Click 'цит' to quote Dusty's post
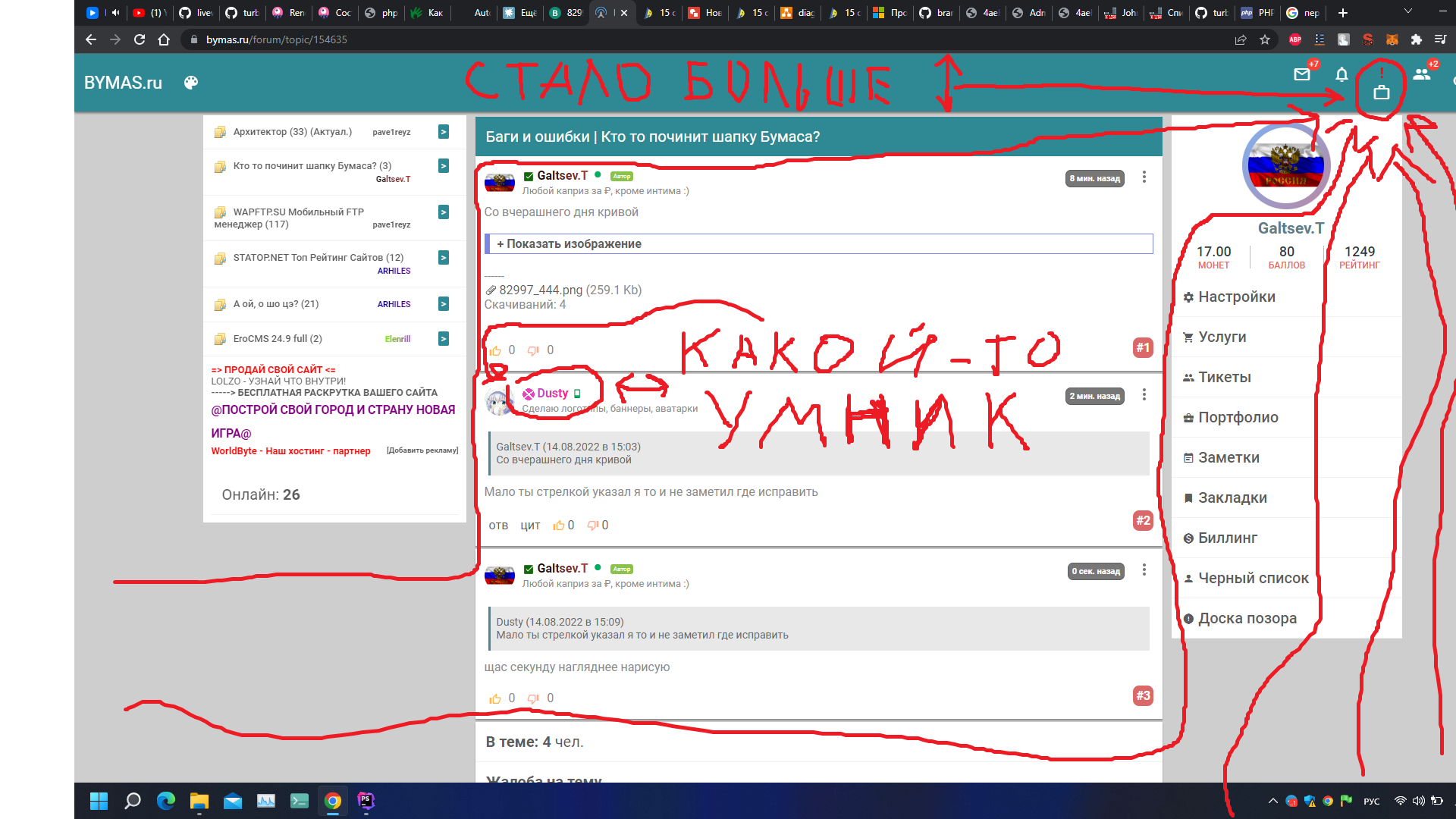 tap(530, 526)
